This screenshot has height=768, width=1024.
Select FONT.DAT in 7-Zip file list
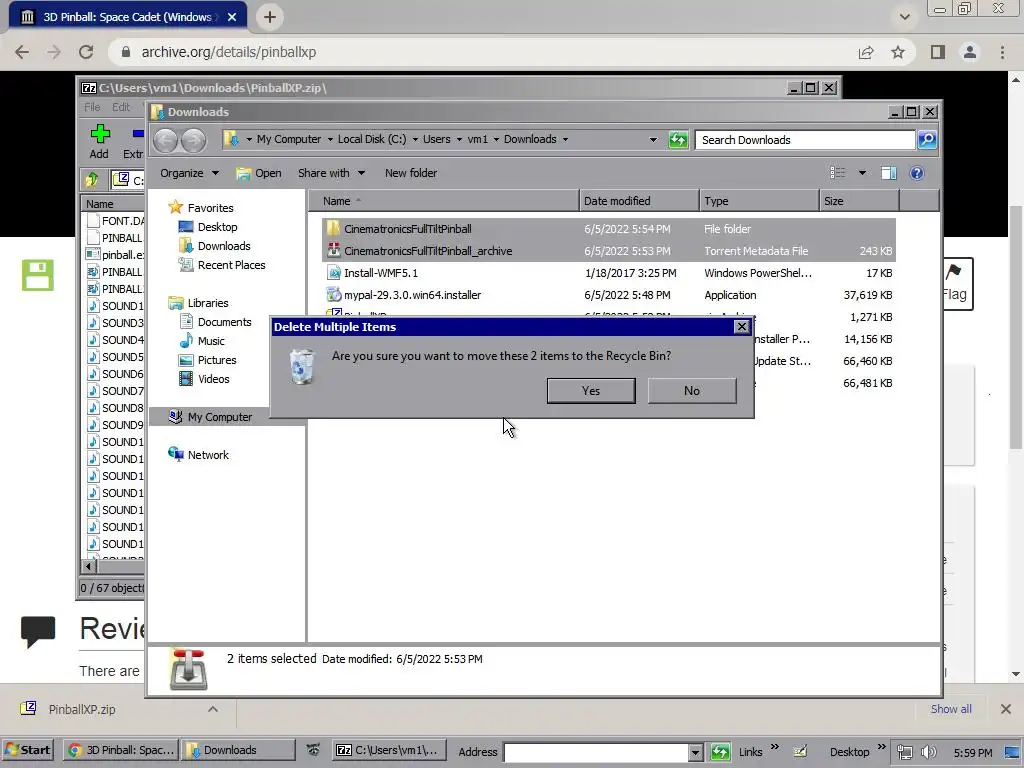tap(116, 221)
